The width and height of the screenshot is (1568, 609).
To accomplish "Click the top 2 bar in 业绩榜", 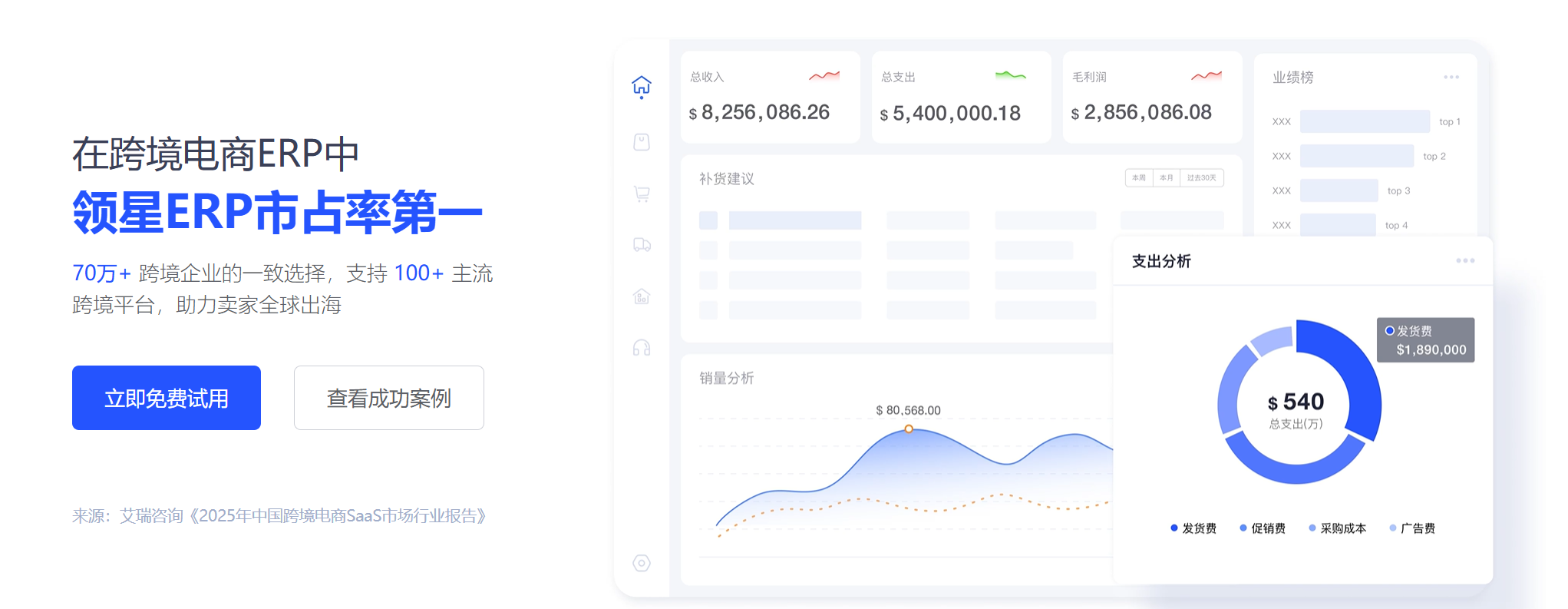I will pos(1357,156).
